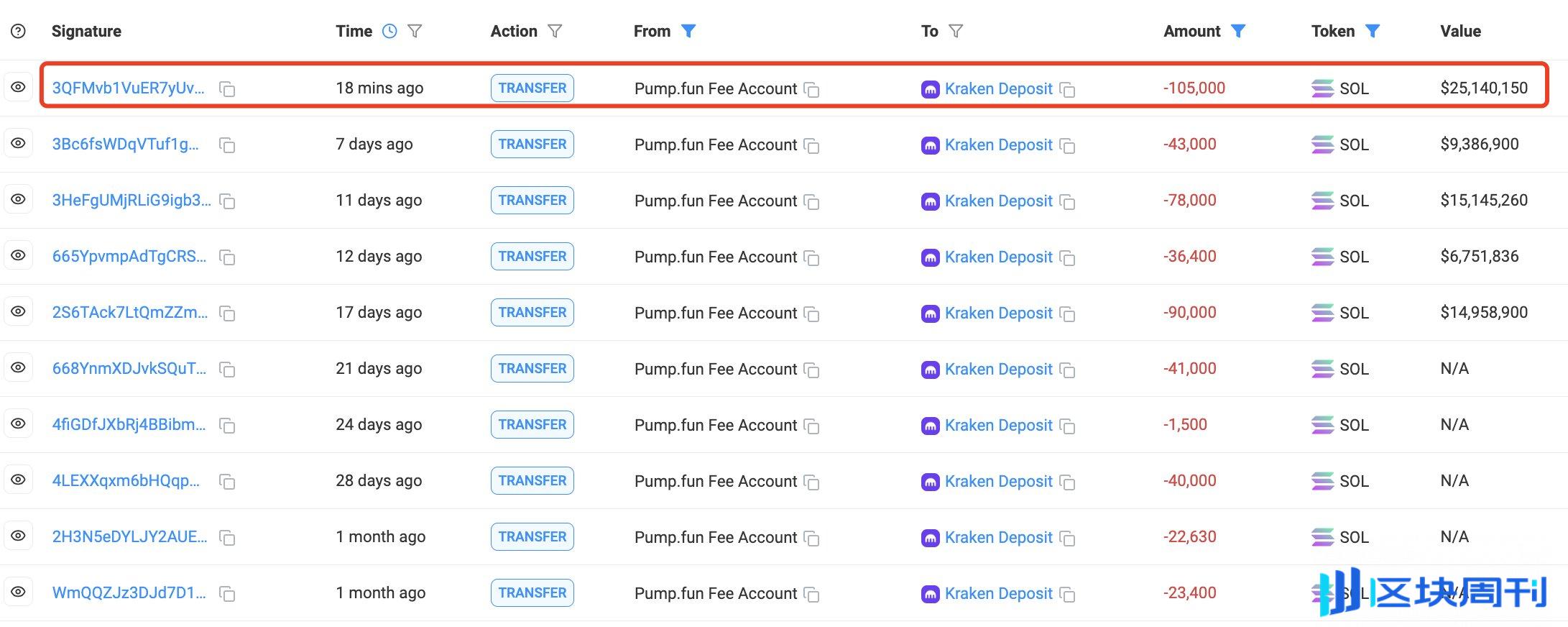Copy signature 2H3N5eDYLJY2AUE with copy icon
Viewport: 1568px width, 627px height.
[x=227, y=538]
